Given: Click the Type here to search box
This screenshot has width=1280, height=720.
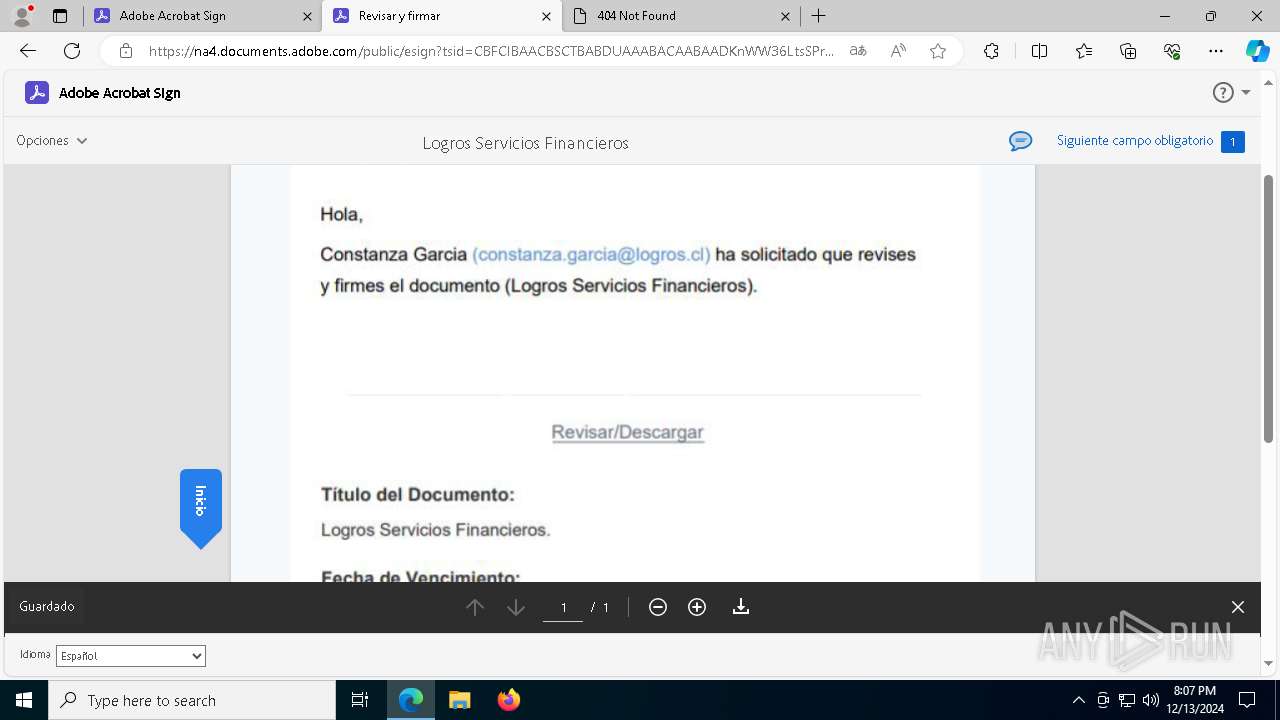Looking at the screenshot, I should point(192,700).
